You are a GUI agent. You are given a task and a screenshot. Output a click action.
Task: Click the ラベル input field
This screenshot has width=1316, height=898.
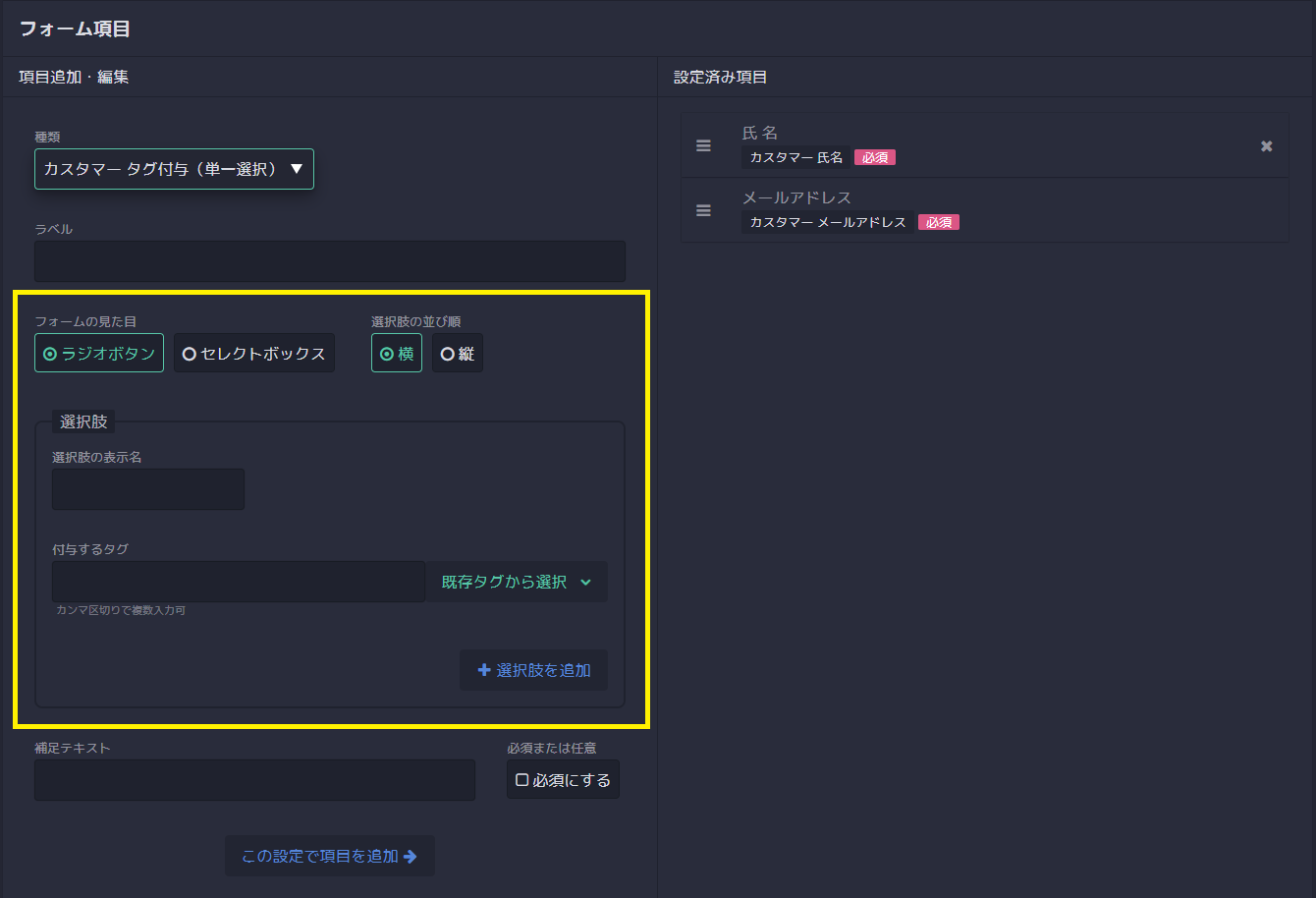pyautogui.click(x=329, y=260)
